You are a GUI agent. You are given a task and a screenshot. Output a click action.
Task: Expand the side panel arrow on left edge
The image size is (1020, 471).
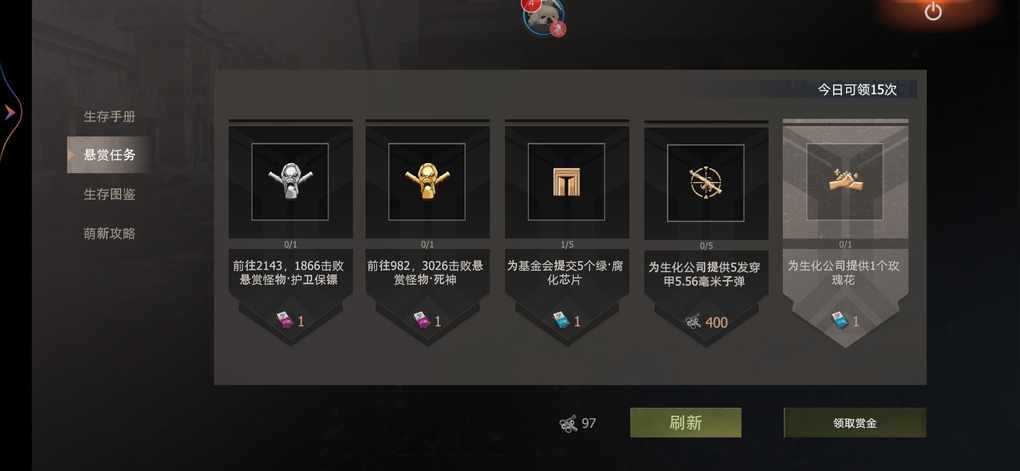pos(9,113)
